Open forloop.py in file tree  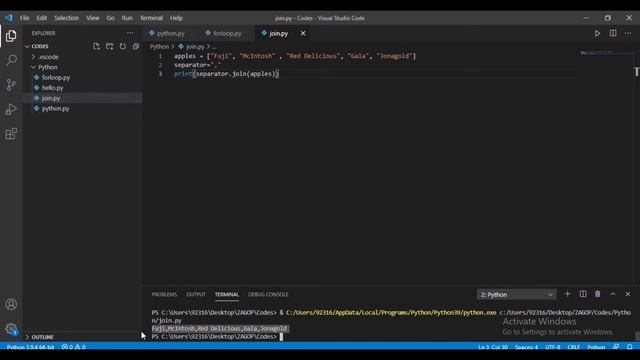point(56,78)
